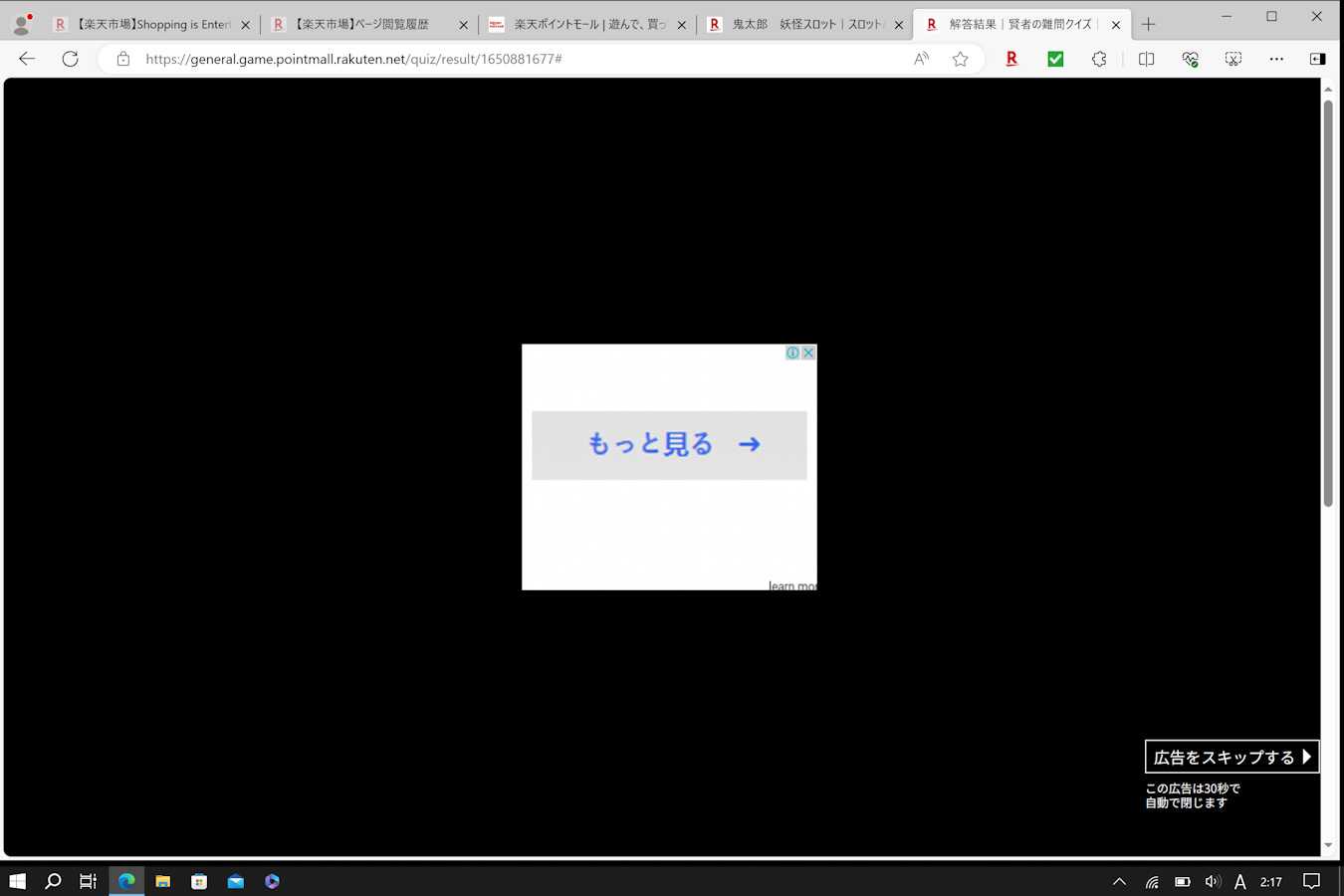Open the browser profile avatar
This screenshot has width=1344, height=896.
[x=21, y=24]
